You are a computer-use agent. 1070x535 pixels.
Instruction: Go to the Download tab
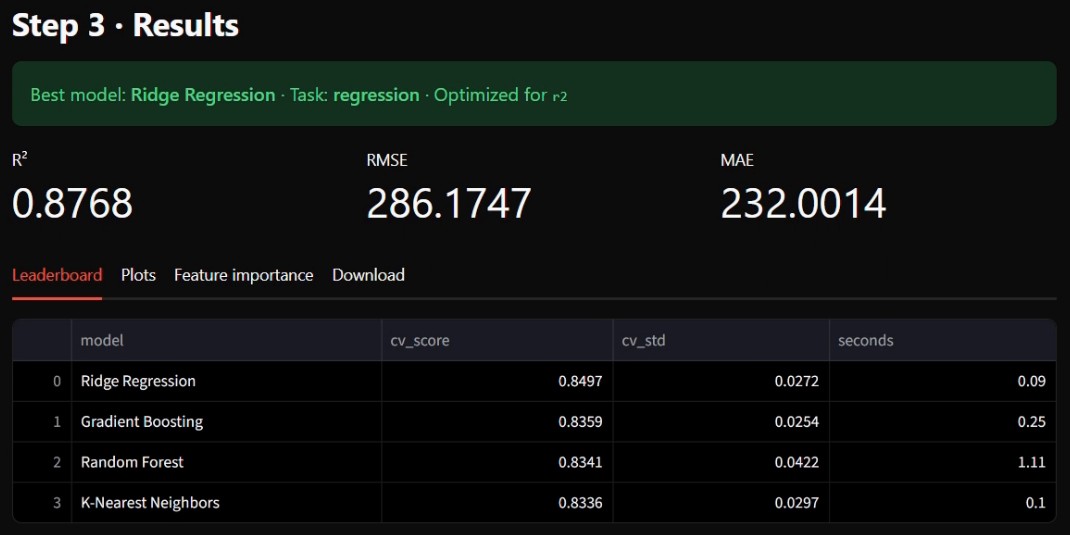click(x=368, y=275)
